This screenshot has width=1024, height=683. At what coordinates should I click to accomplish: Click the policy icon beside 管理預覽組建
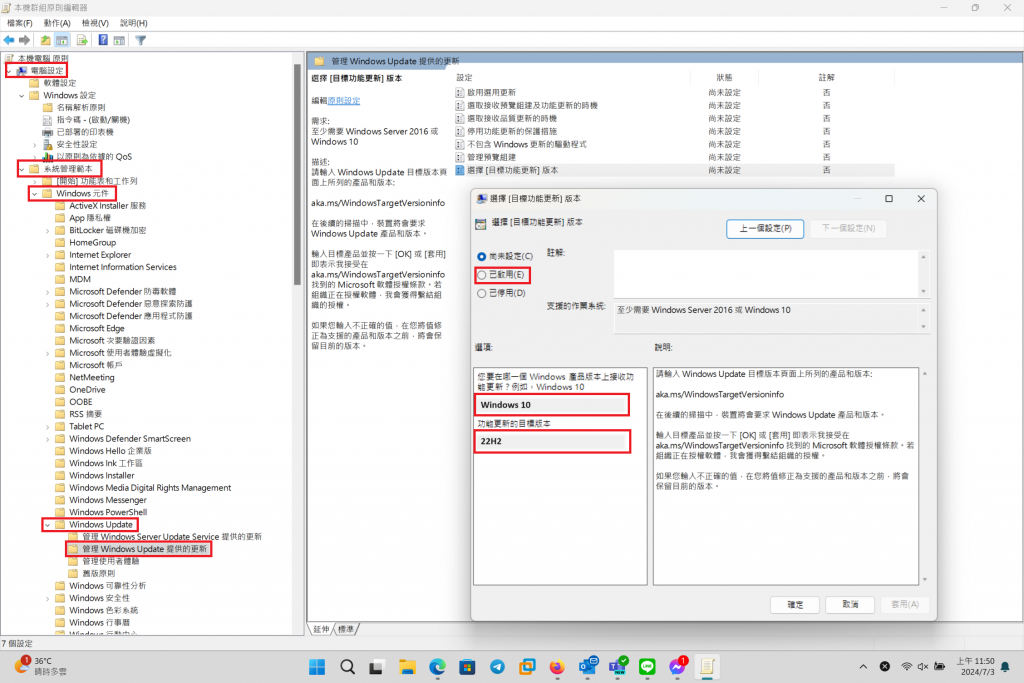tap(460, 157)
